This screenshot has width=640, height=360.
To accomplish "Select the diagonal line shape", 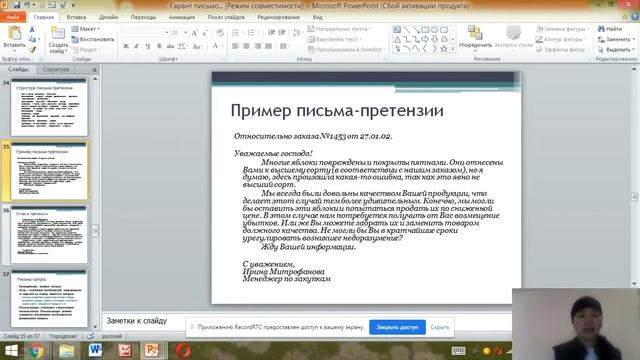I will 407,30.
